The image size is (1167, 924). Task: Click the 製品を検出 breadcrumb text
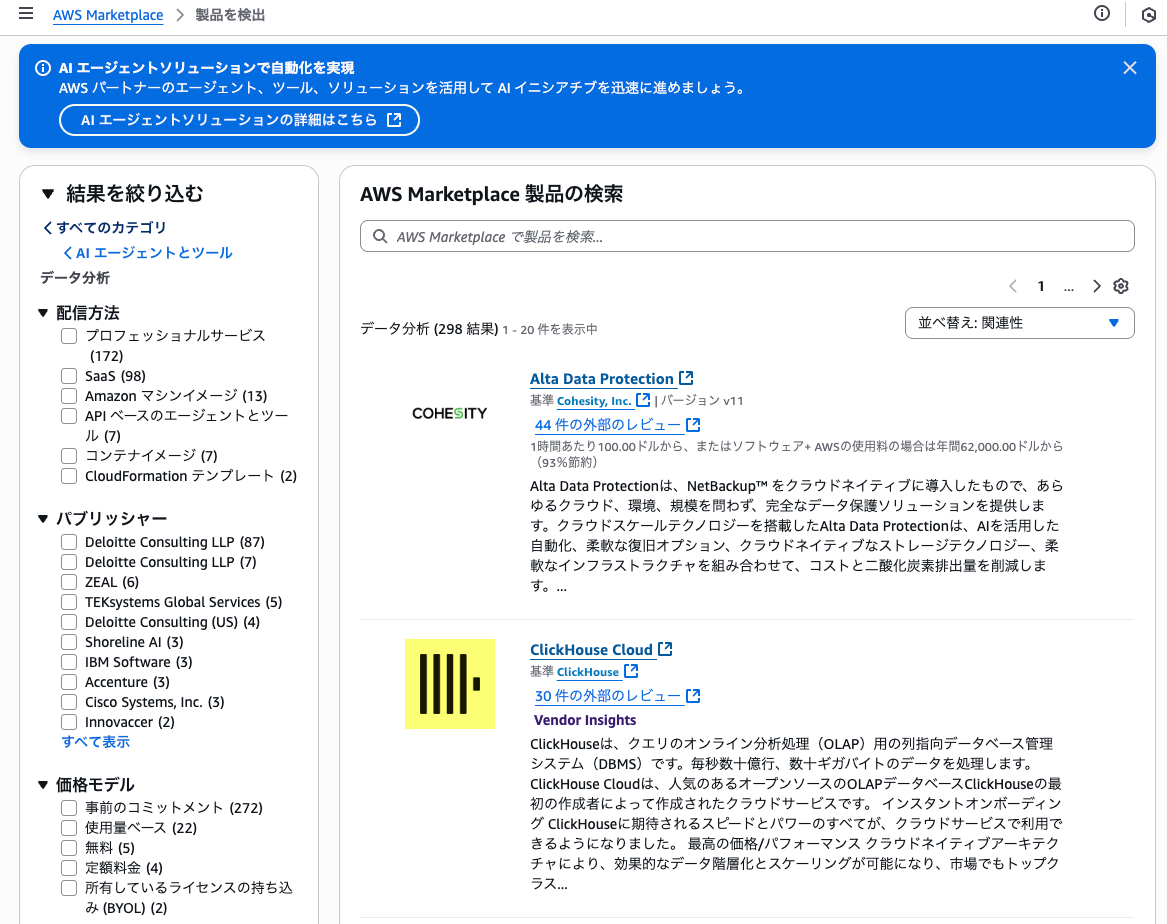click(230, 15)
